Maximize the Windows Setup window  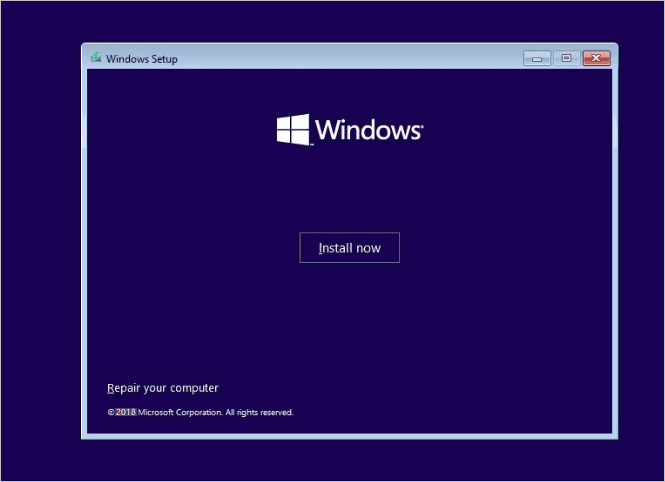pos(566,58)
